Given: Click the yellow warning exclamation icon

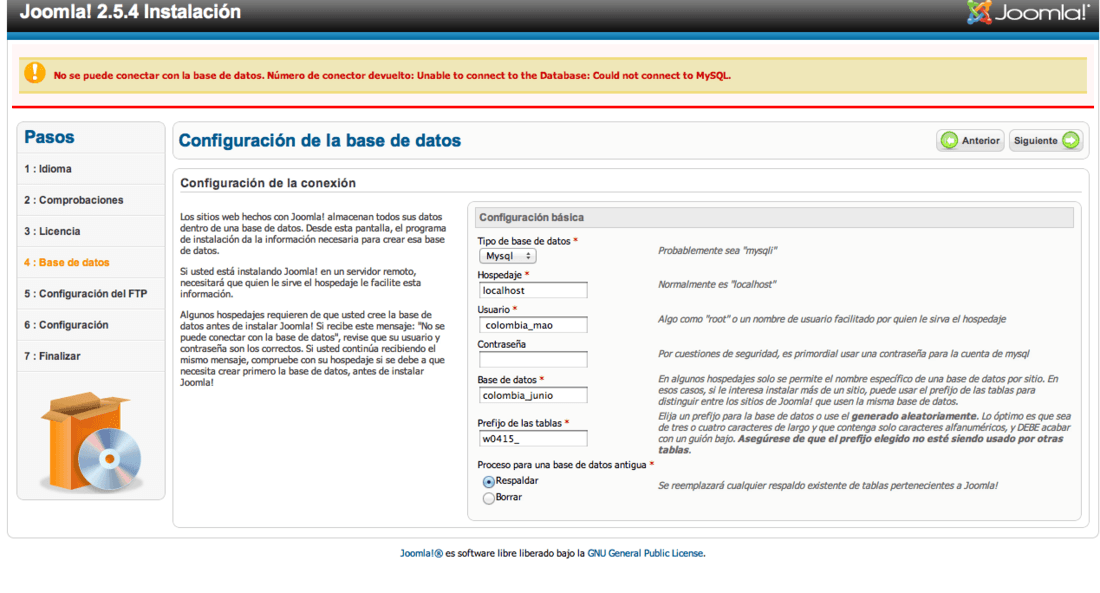Looking at the screenshot, I should click(x=34, y=73).
